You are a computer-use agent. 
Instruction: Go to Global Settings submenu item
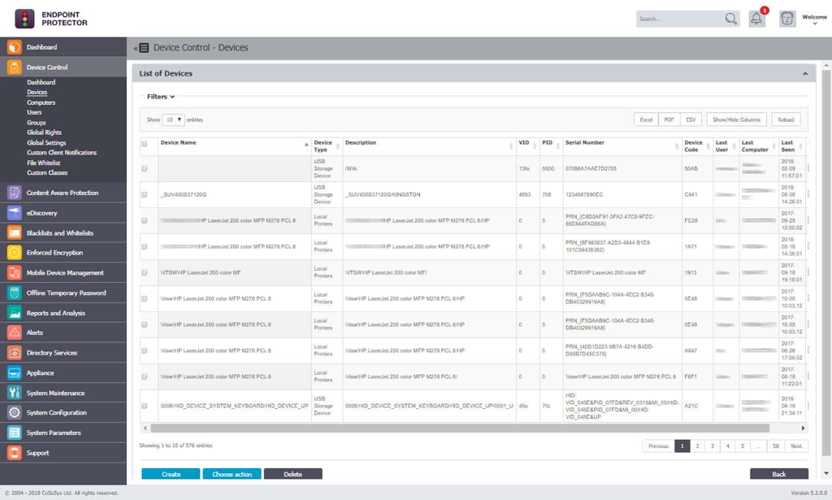[46, 142]
